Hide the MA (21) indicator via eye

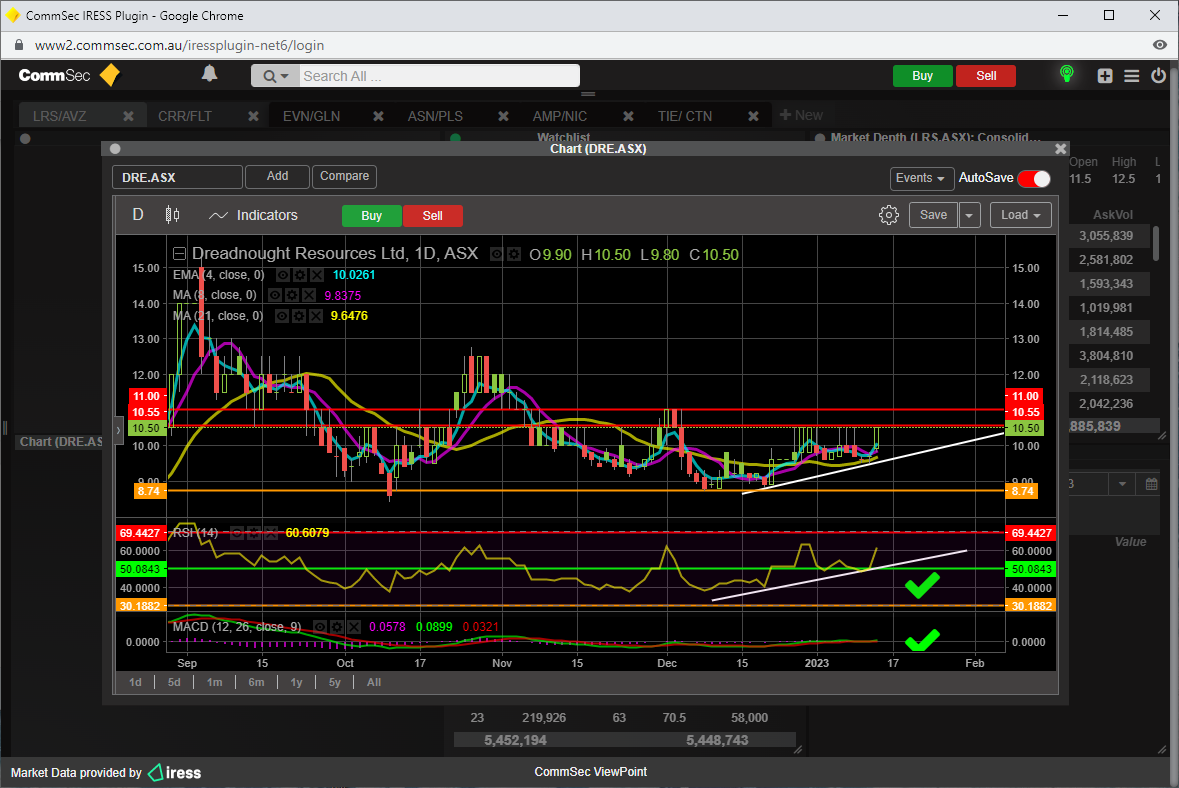(x=282, y=316)
